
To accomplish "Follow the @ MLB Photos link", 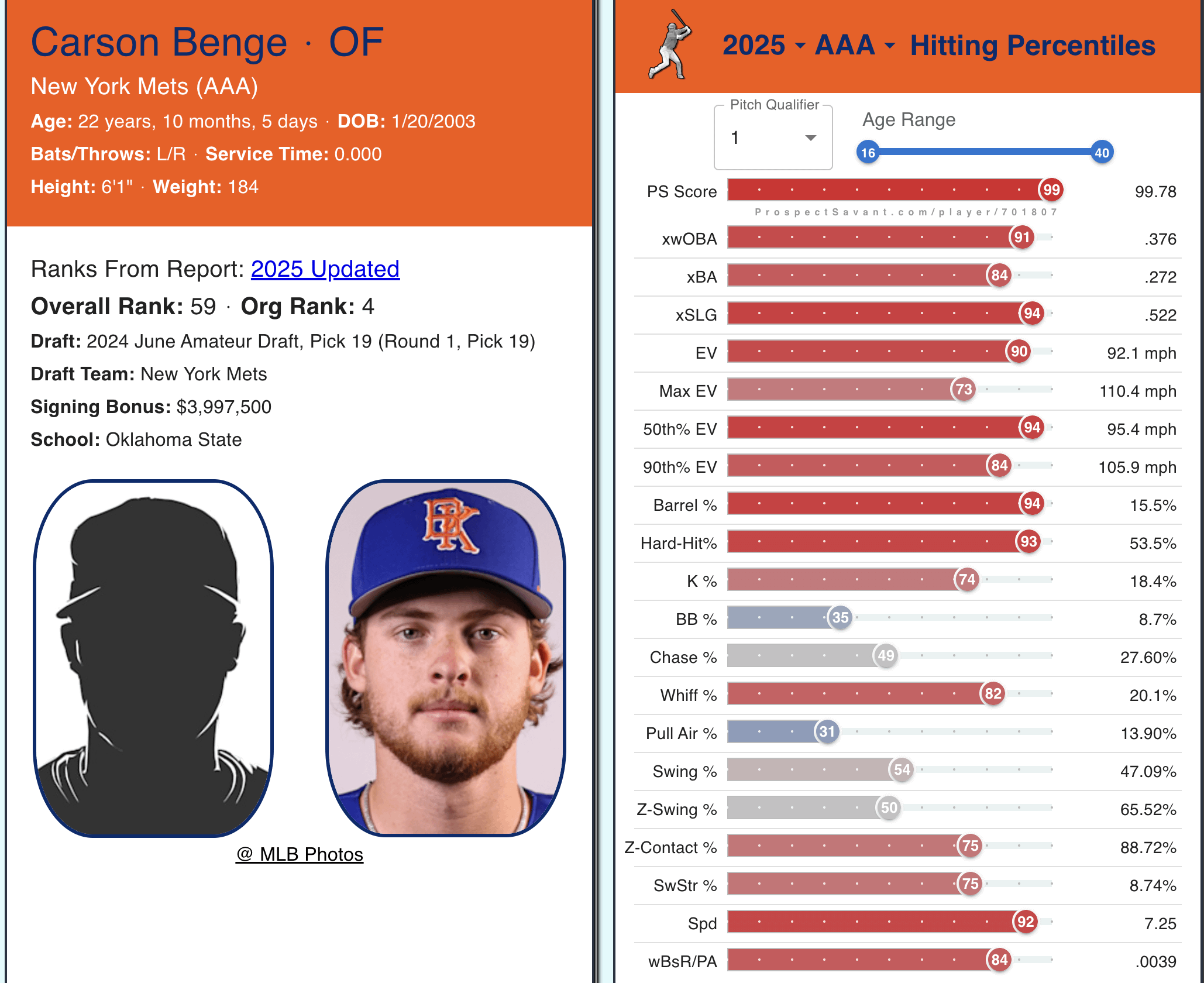I will click(x=300, y=854).
